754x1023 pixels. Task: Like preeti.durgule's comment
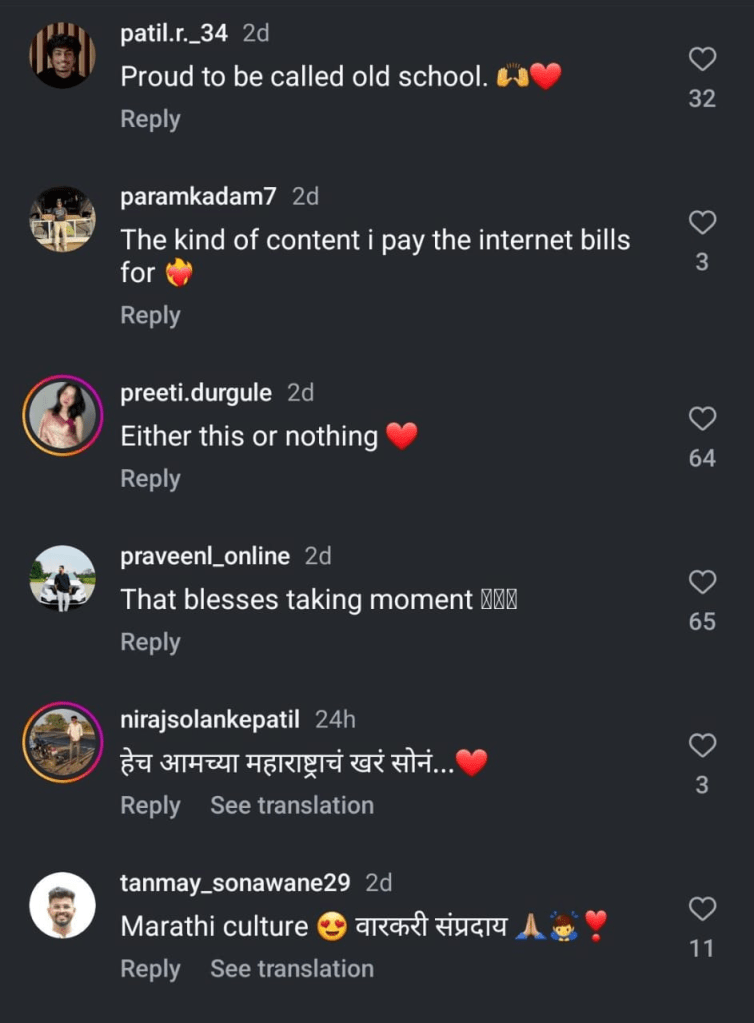pyautogui.click(x=703, y=418)
